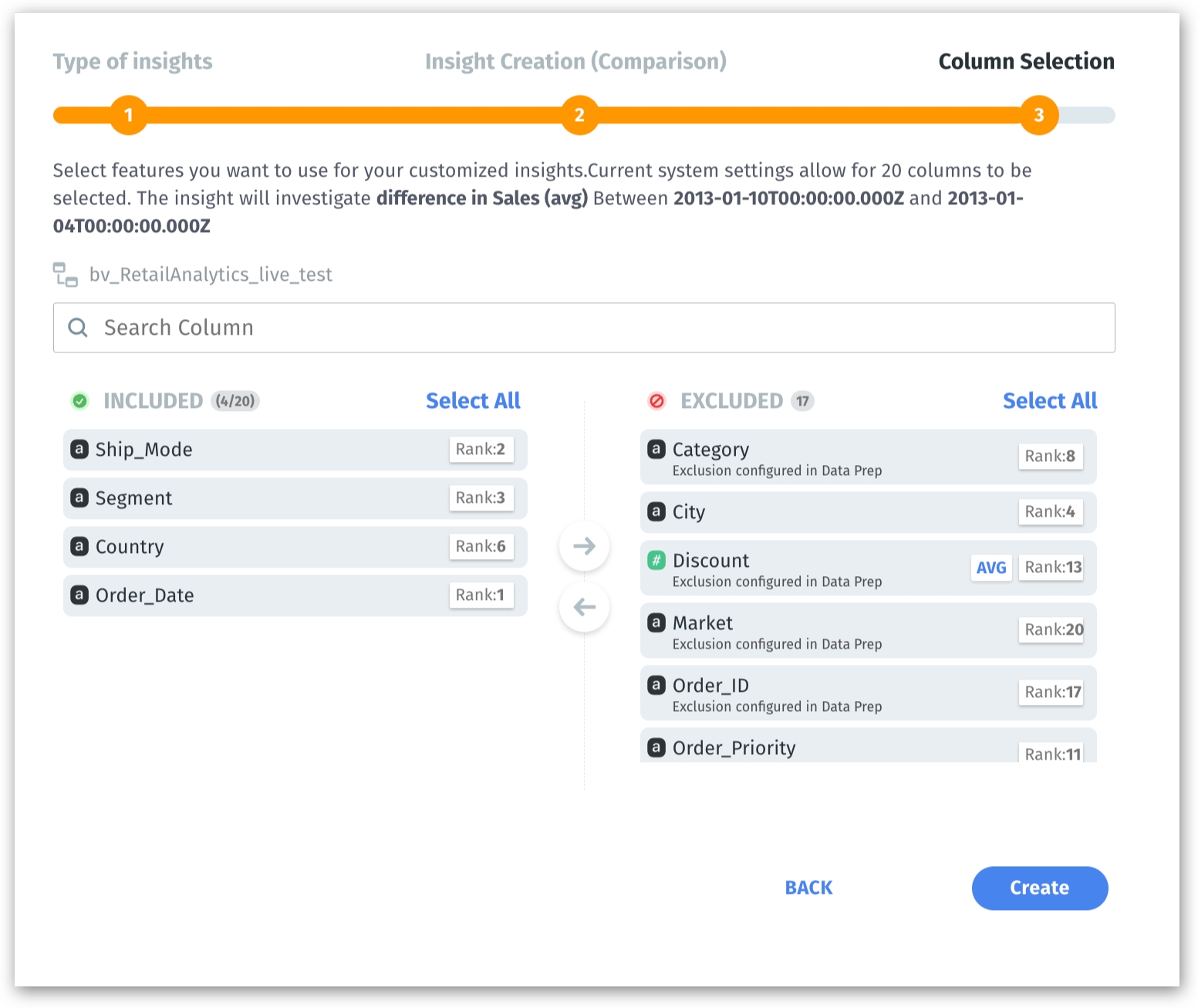Click the green Included checkmark icon

tap(79, 401)
